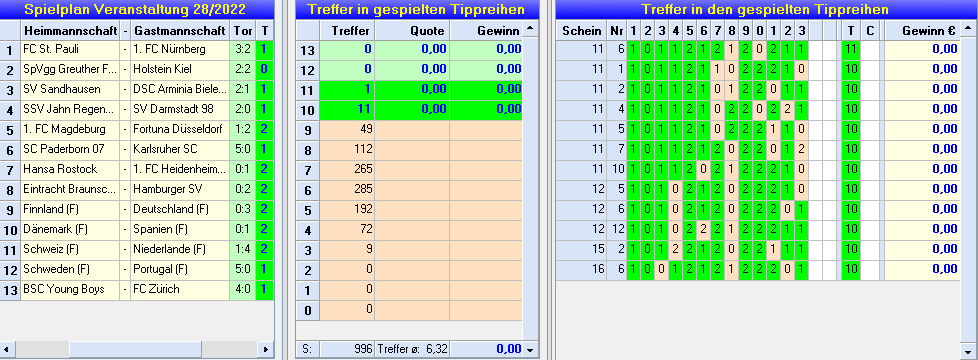The width and height of the screenshot is (978, 360).
Task: Click the 4:0 score cell
Action: click(x=243, y=289)
